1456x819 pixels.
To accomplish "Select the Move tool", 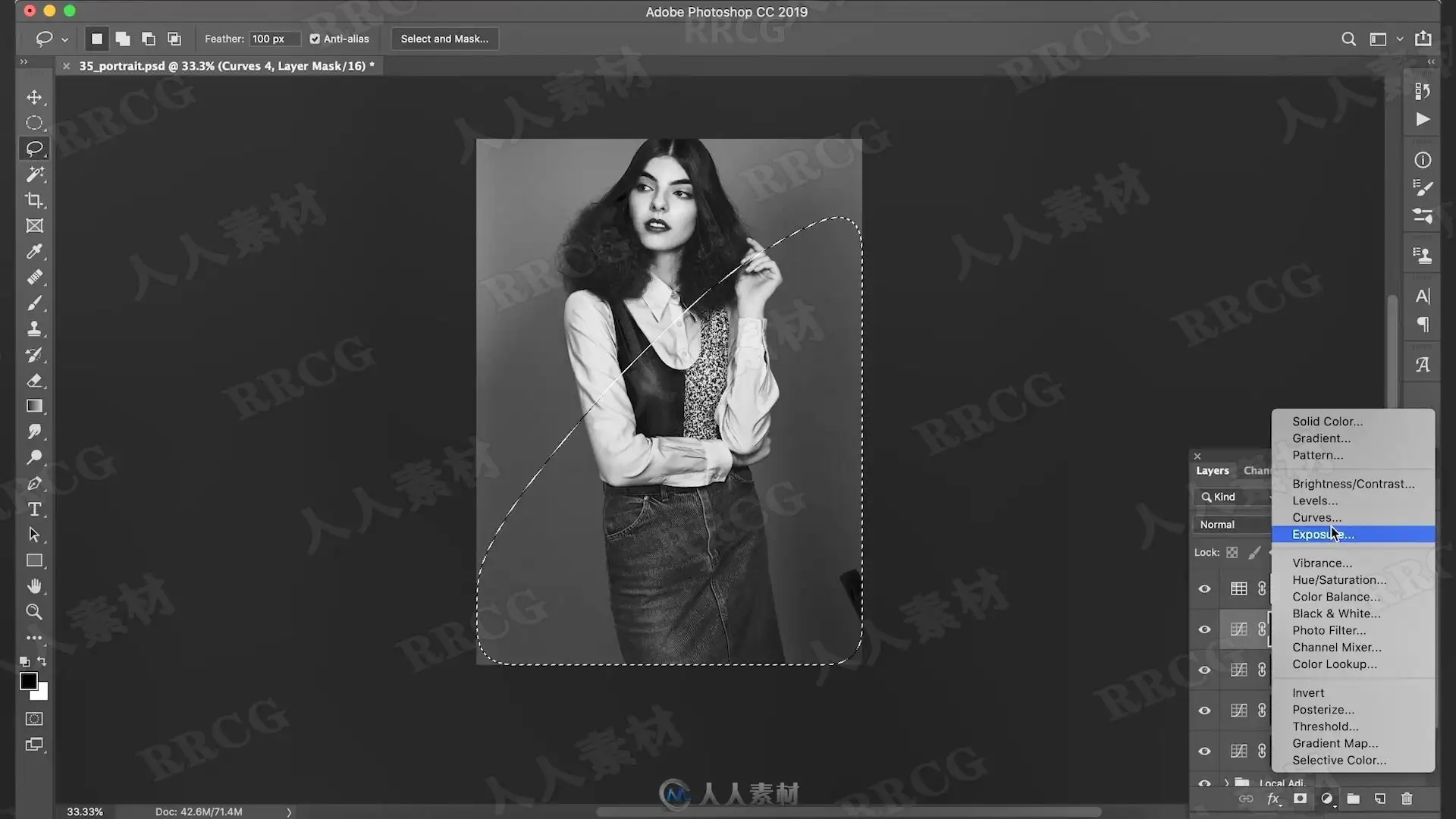I will pyautogui.click(x=34, y=97).
